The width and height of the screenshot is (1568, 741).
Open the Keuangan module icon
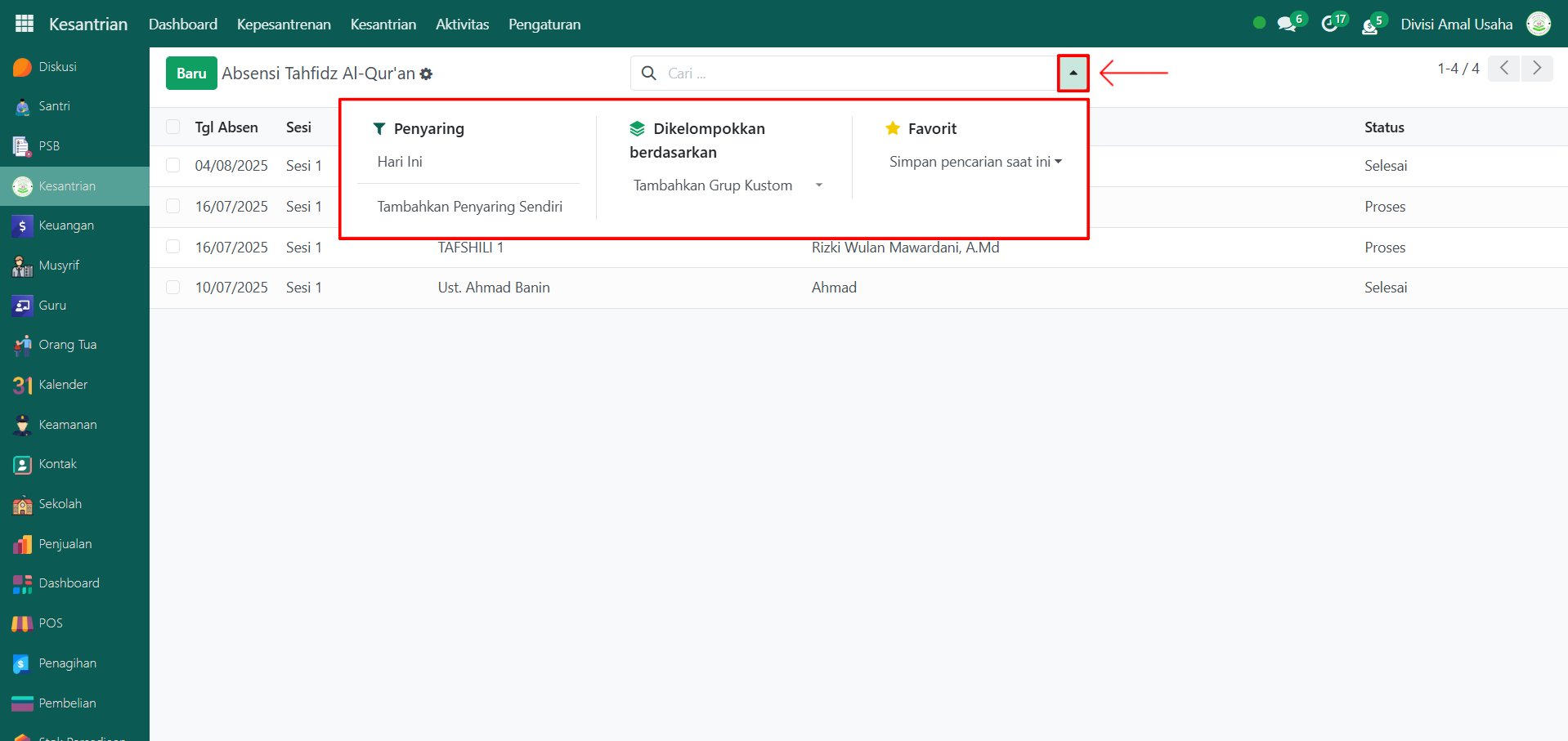pos(23,226)
